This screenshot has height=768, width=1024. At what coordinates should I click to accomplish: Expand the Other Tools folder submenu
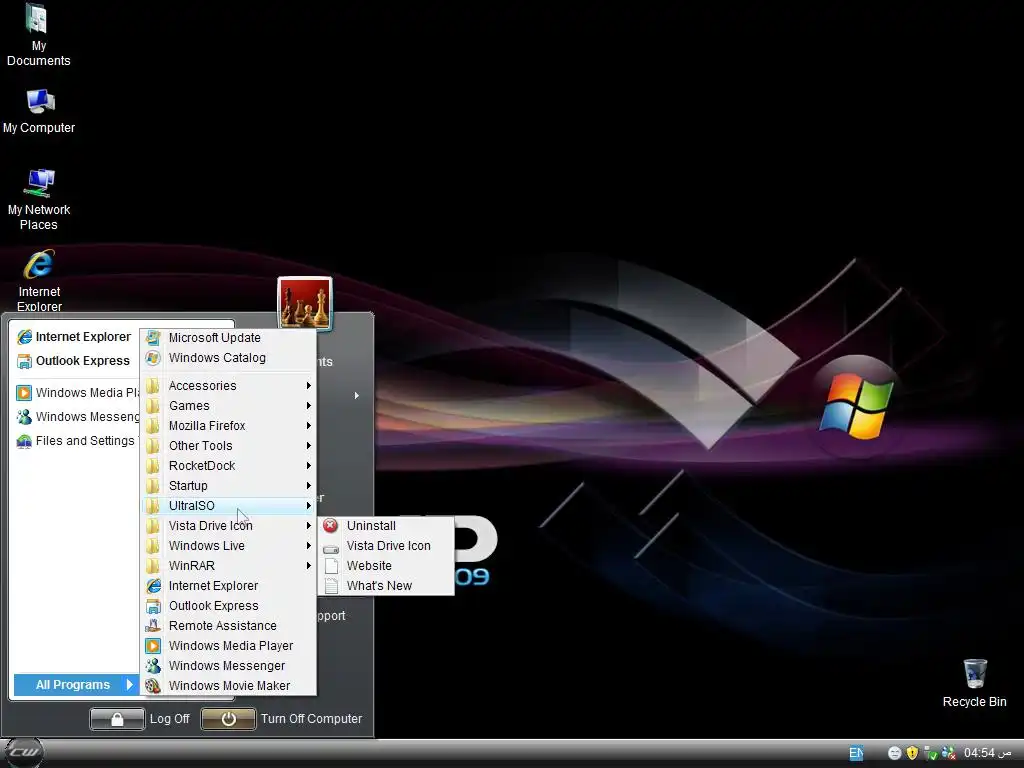229,446
